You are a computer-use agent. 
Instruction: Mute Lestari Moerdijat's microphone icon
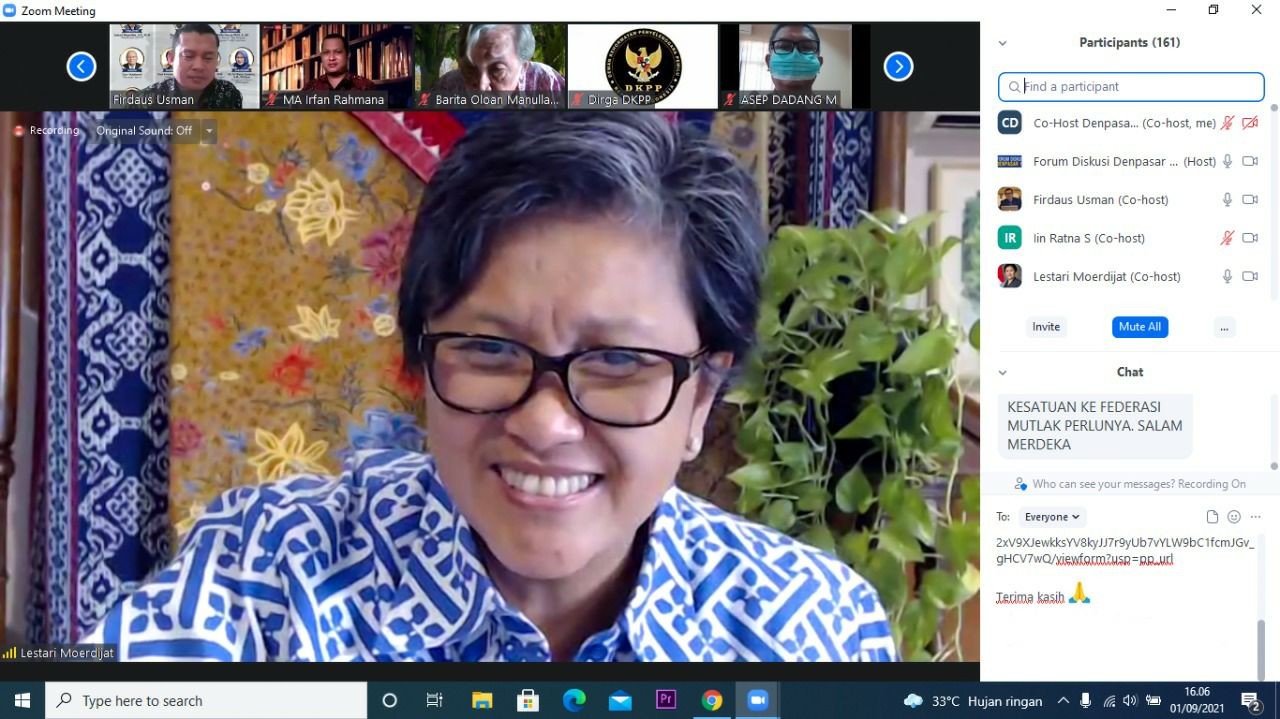pyautogui.click(x=1227, y=276)
